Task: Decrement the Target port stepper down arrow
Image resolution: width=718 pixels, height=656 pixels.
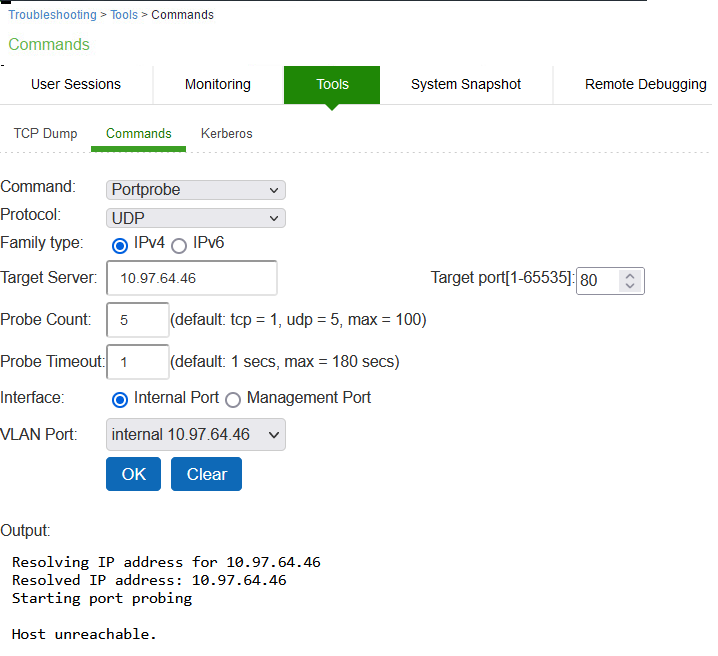Action: [x=630, y=286]
